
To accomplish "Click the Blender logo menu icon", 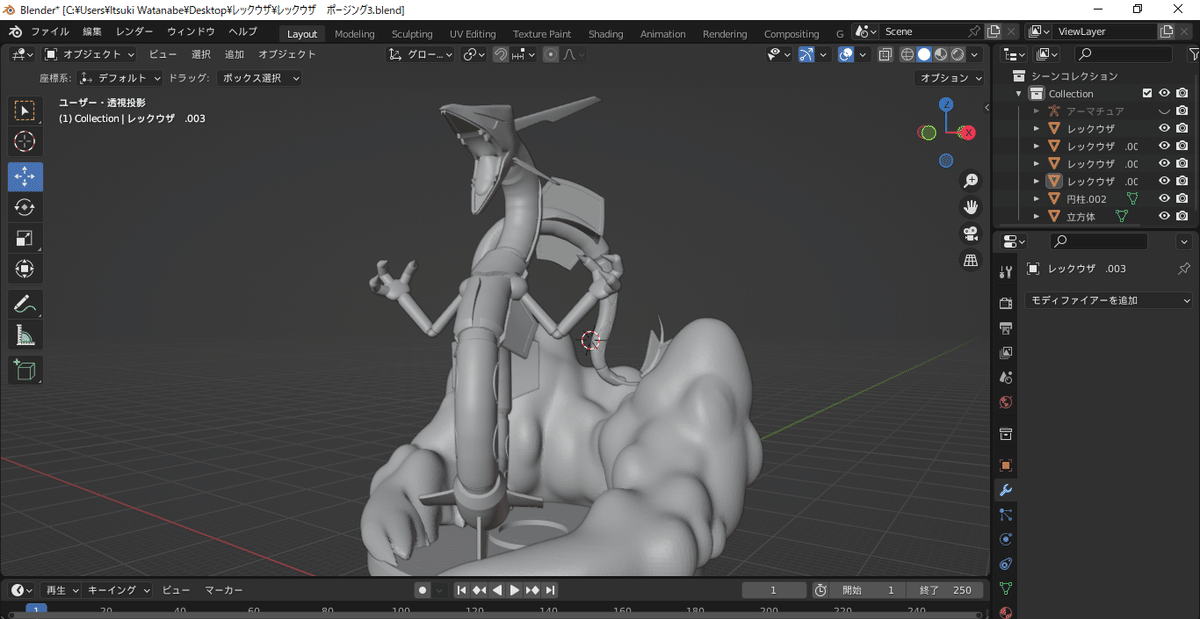I will pyautogui.click(x=16, y=32).
